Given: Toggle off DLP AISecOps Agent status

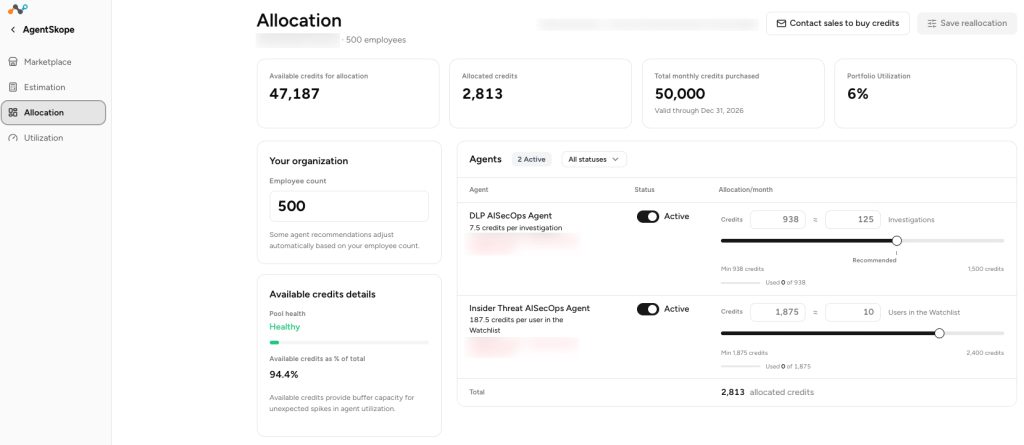Looking at the screenshot, I should pyautogui.click(x=648, y=217).
